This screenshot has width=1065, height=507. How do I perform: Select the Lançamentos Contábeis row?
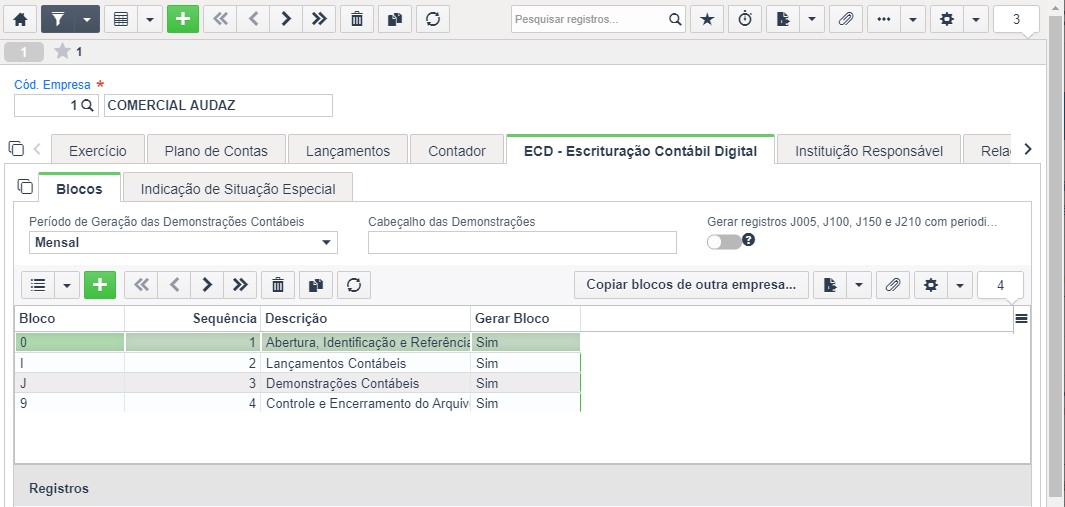click(297, 363)
